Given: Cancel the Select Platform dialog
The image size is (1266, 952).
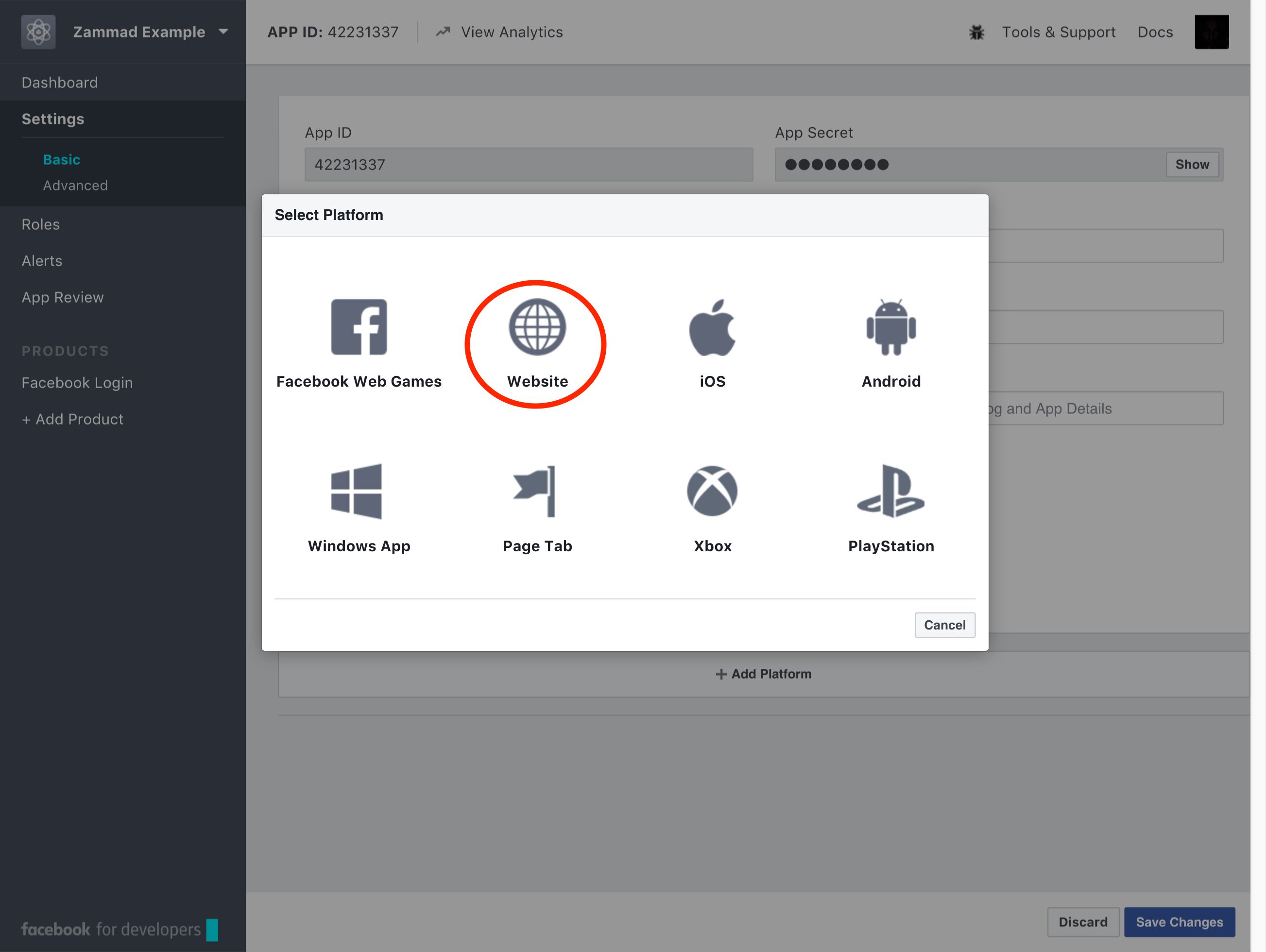Looking at the screenshot, I should [x=945, y=625].
